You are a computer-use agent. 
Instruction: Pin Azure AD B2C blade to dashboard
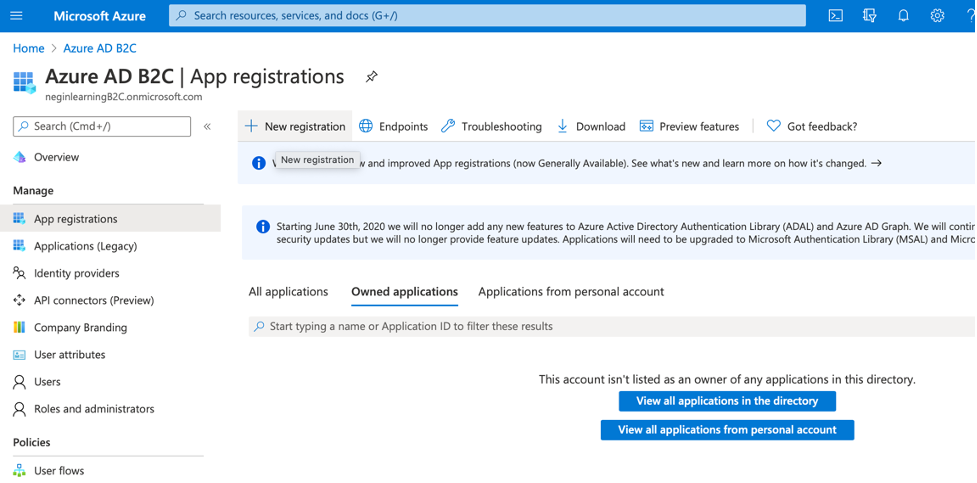point(372,77)
